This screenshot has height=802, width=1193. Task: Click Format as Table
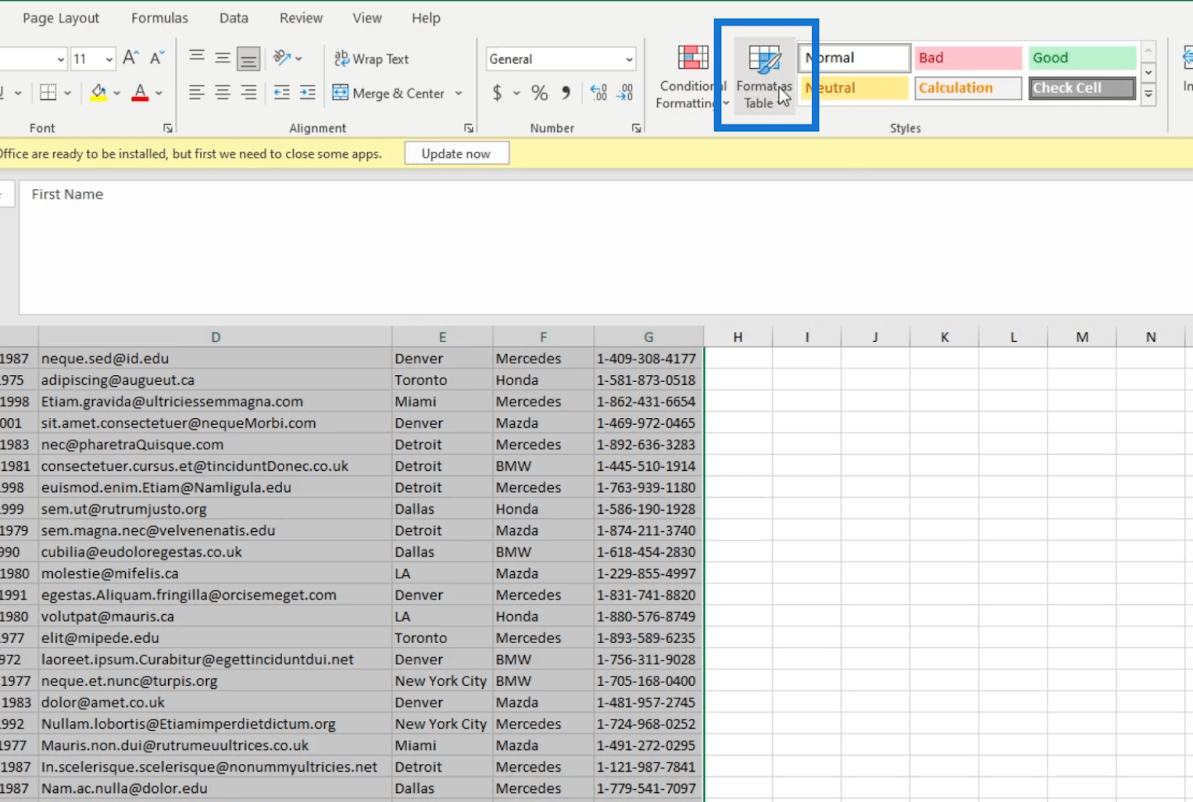point(764,77)
